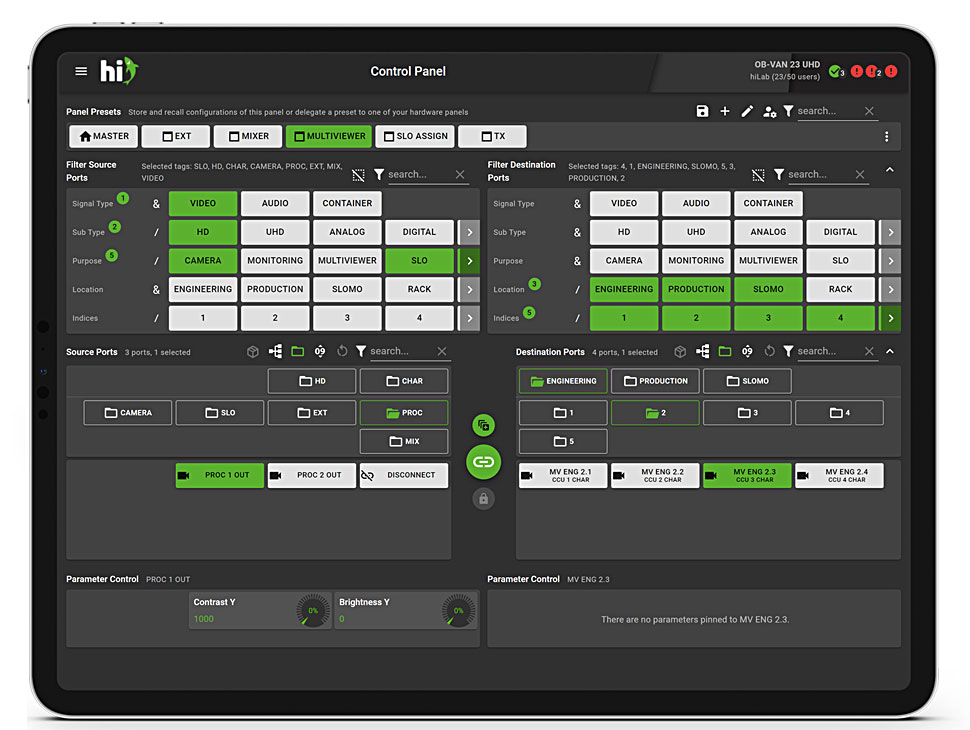Adjust the Brightness Y knob
The image size is (970, 730).
[458, 611]
